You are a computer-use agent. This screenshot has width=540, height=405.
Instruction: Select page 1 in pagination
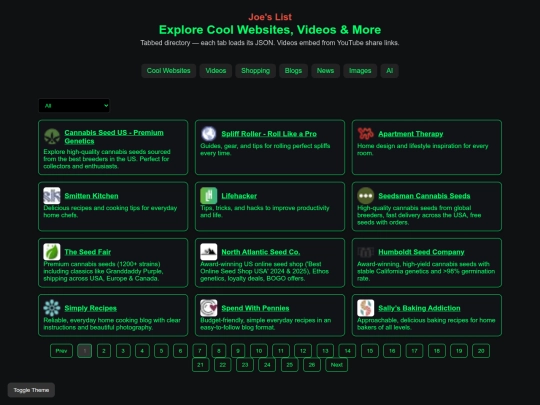pos(85,351)
